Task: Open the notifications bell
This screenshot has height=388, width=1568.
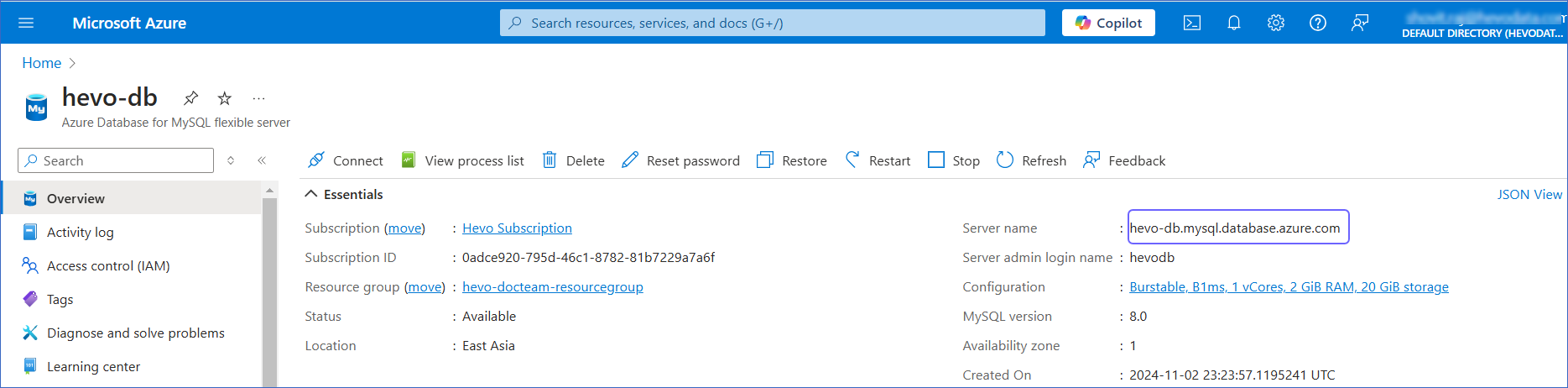Action: click(x=1234, y=23)
